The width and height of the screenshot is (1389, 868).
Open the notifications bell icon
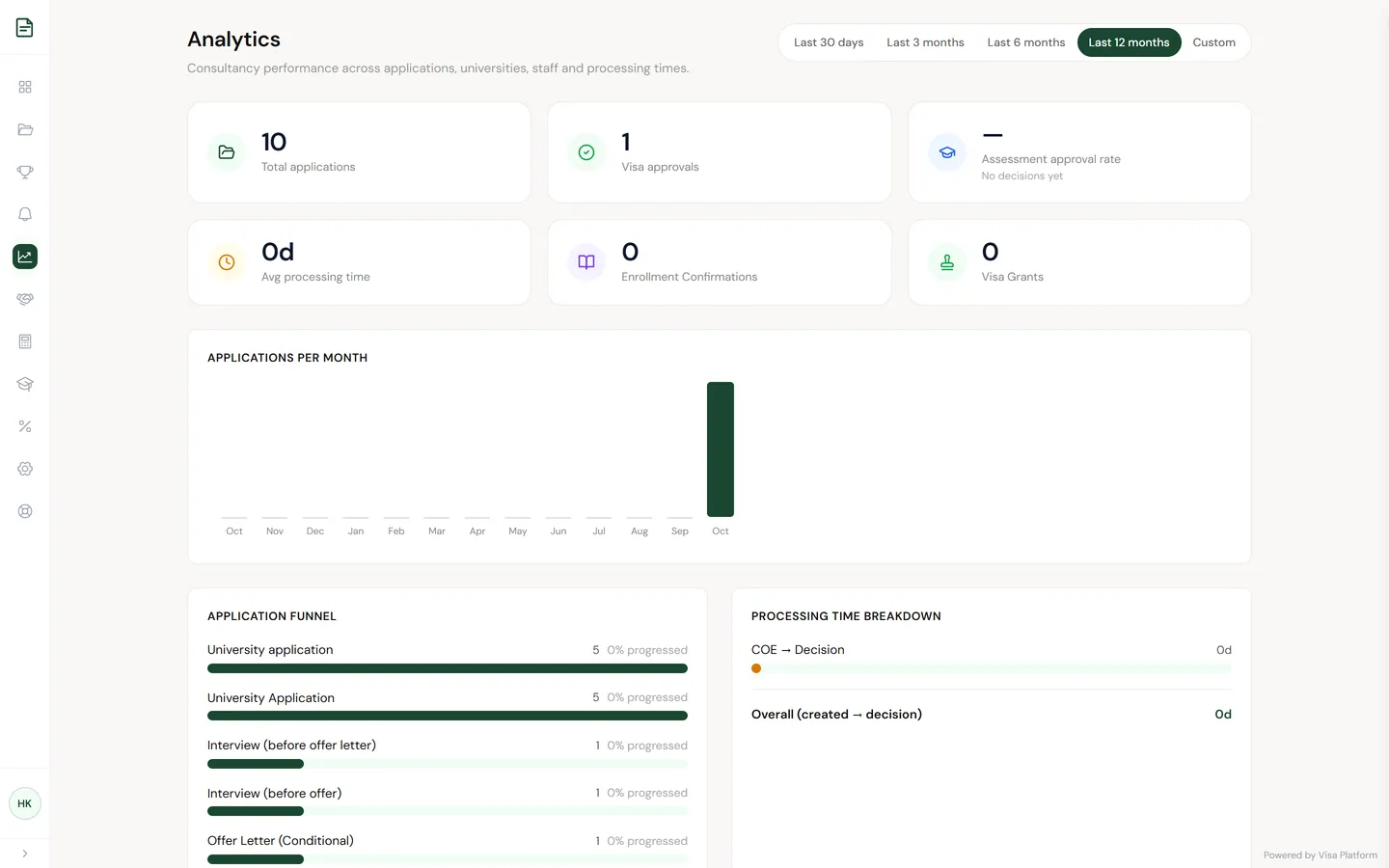click(25, 214)
